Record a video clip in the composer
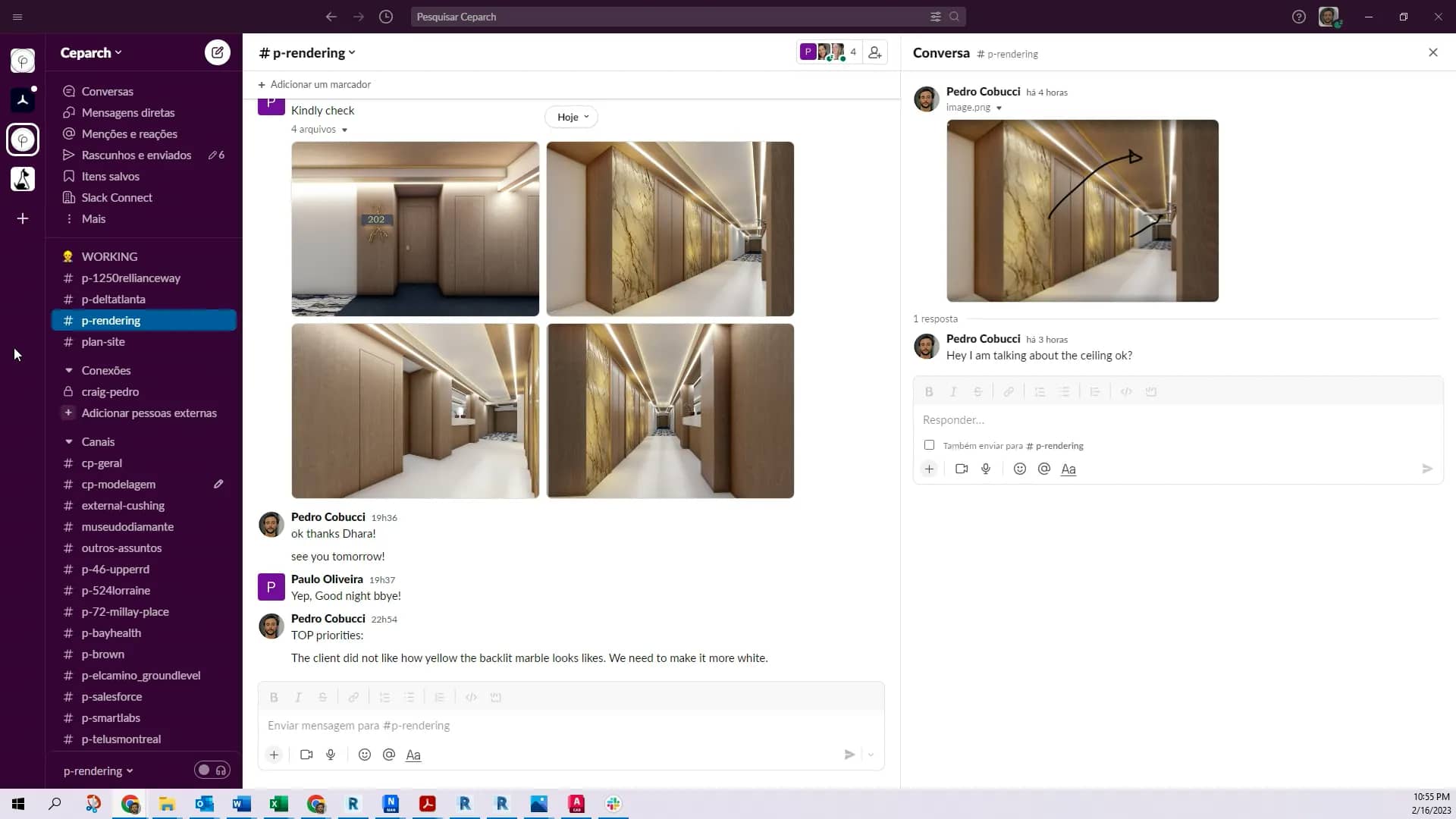The width and height of the screenshot is (1456, 819). pyautogui.click(x=306, y=755)
